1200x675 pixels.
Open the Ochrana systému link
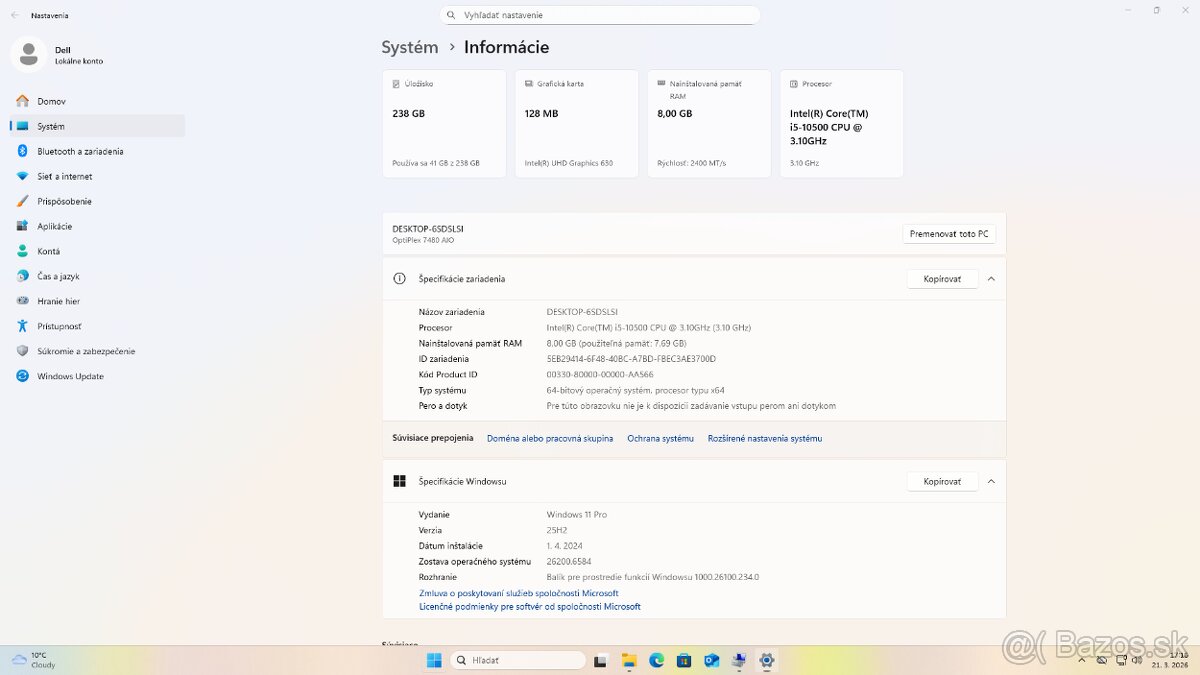tap(660, 438)
